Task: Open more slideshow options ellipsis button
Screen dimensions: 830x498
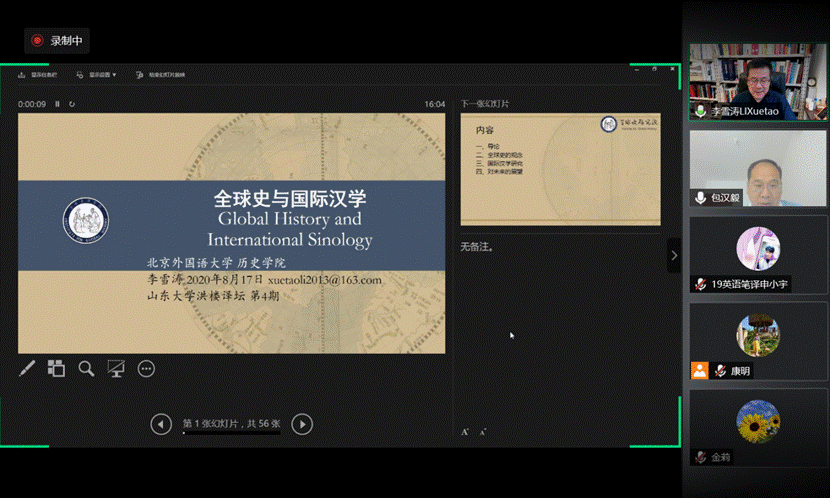Action: 146,369
